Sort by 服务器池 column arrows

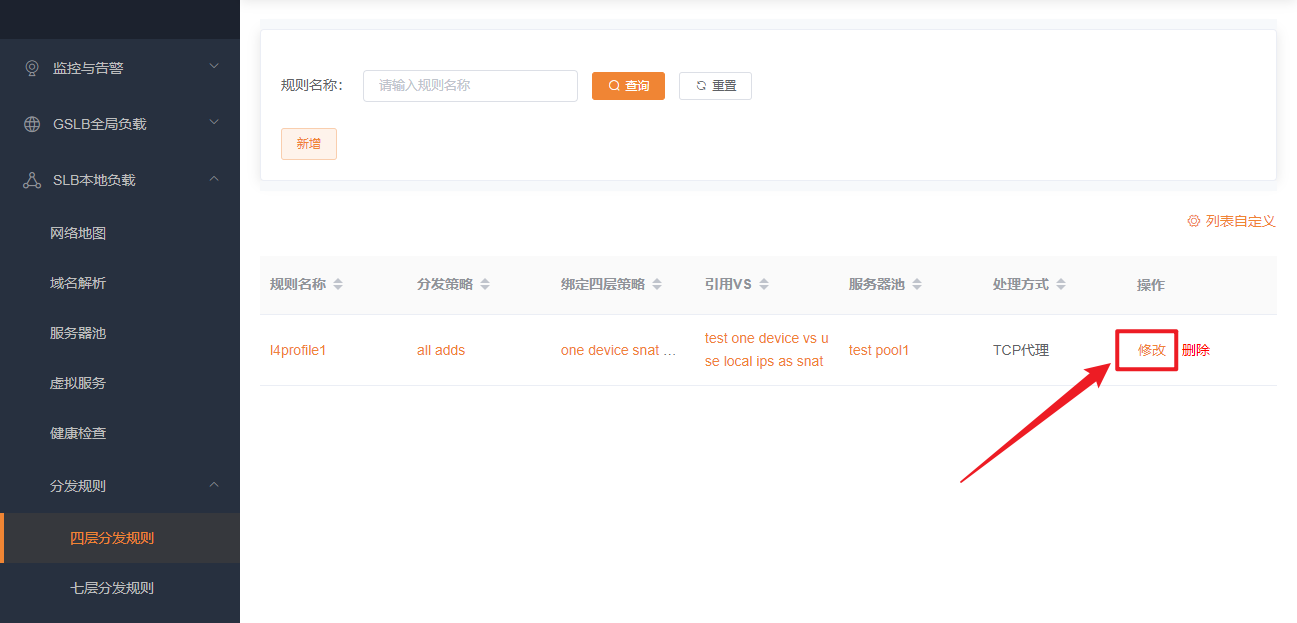[917, 284]
